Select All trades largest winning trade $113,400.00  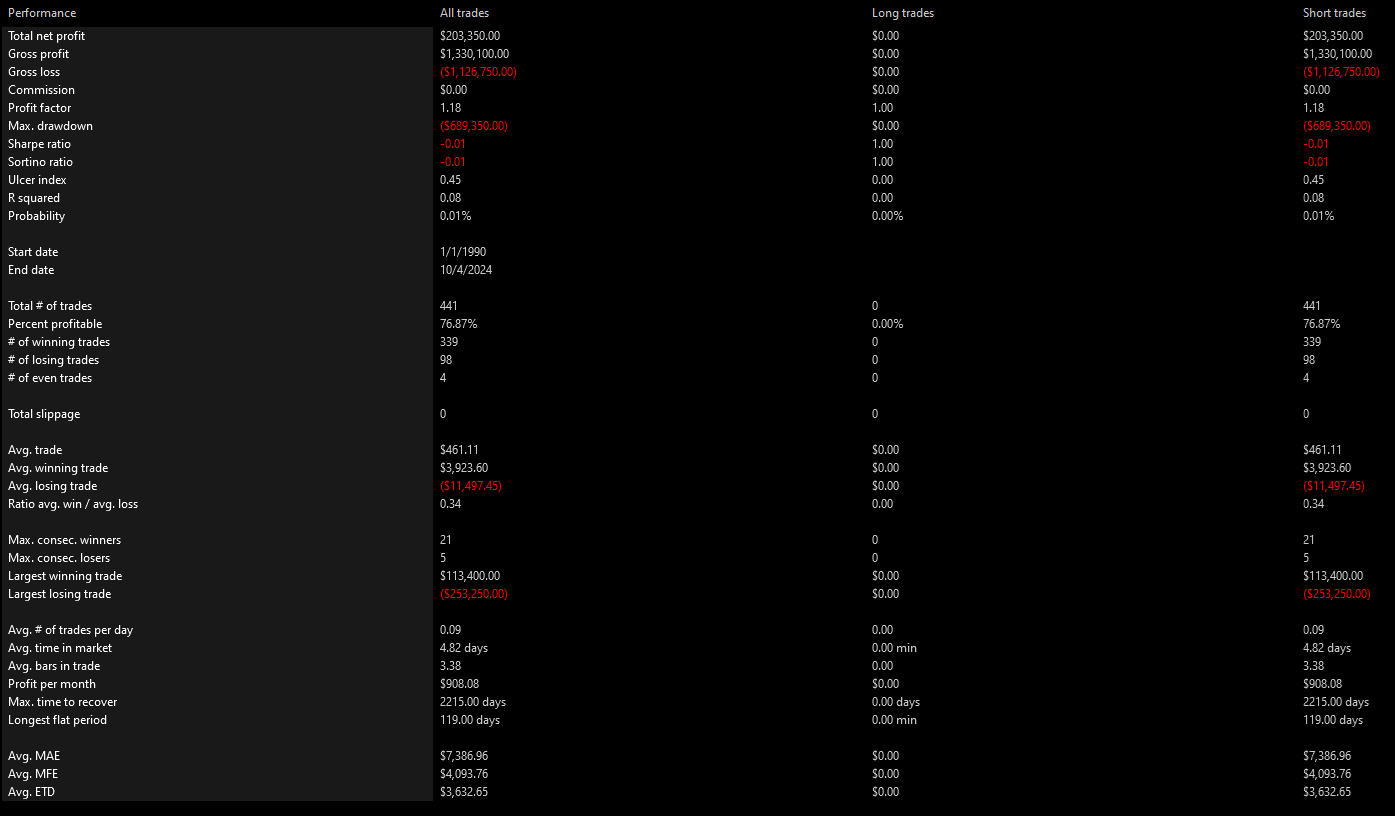point(470,576)
